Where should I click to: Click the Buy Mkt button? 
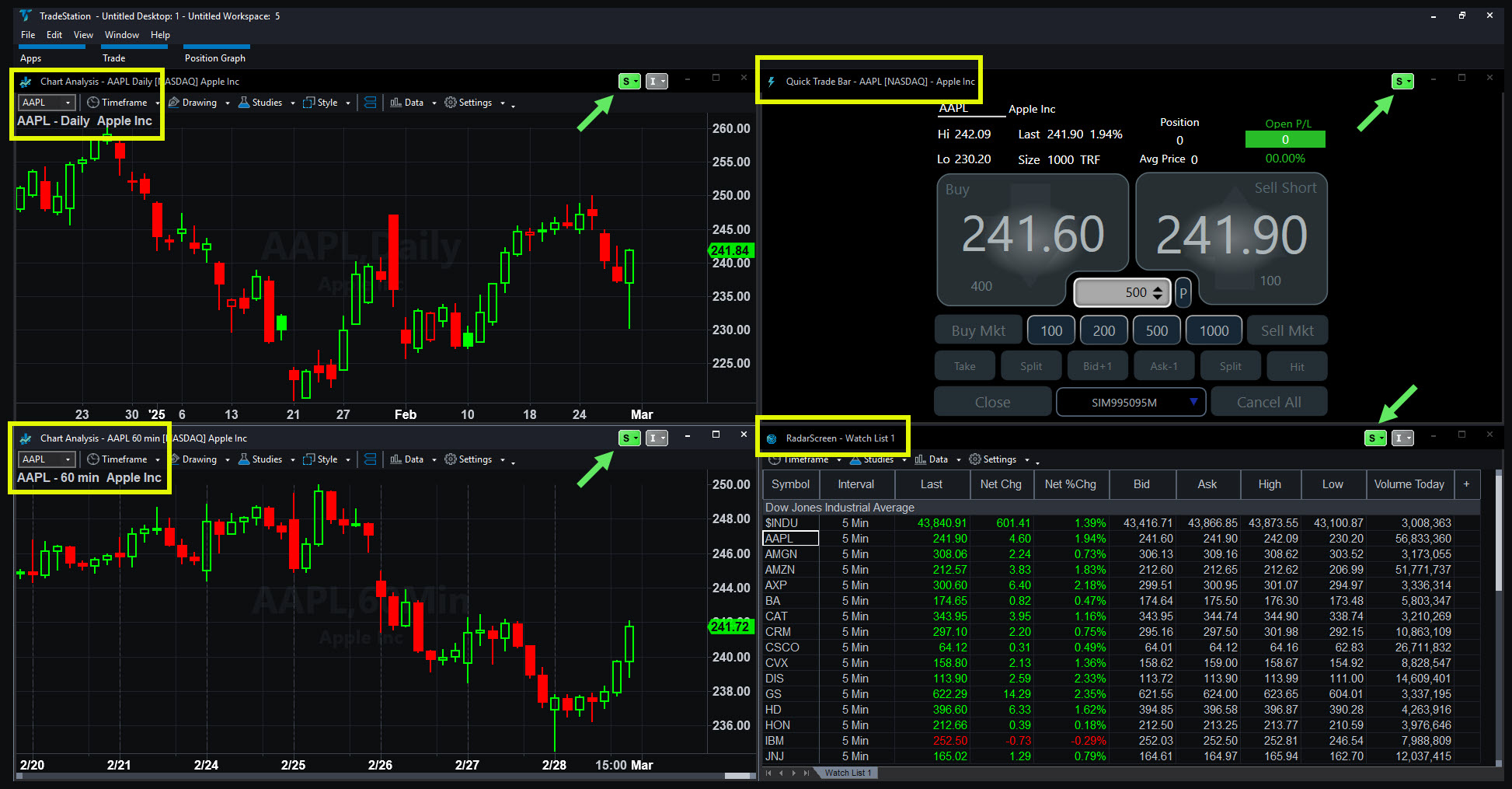pos(977,330)
